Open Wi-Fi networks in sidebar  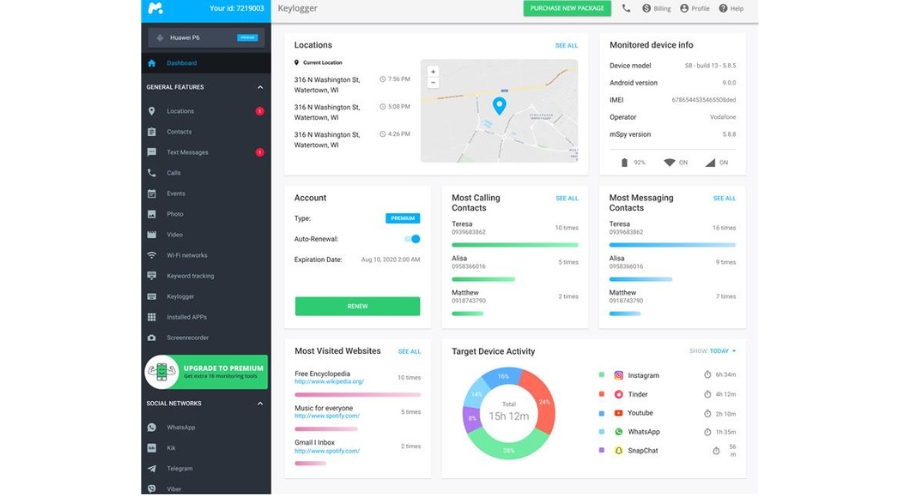[187, 255]
